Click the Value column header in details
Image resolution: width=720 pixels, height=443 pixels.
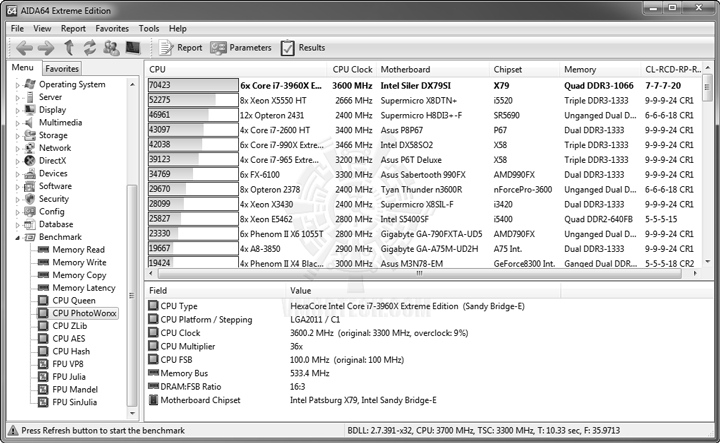tap(423, 291)
